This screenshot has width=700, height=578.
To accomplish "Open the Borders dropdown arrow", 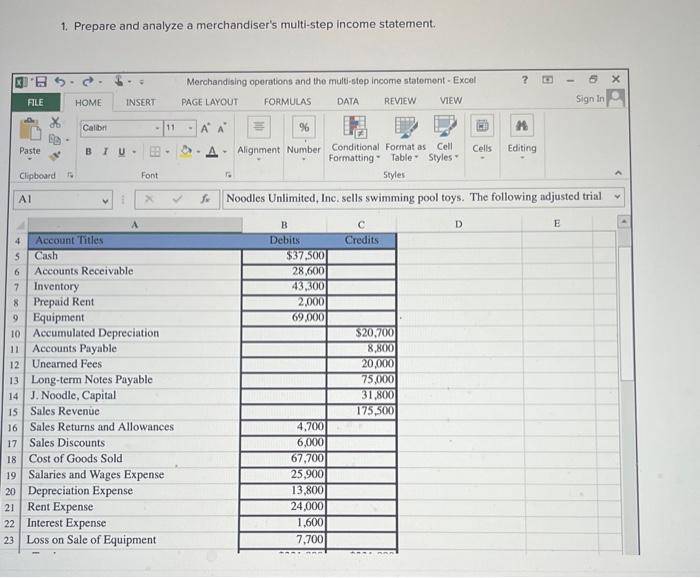I will point(167,152).
